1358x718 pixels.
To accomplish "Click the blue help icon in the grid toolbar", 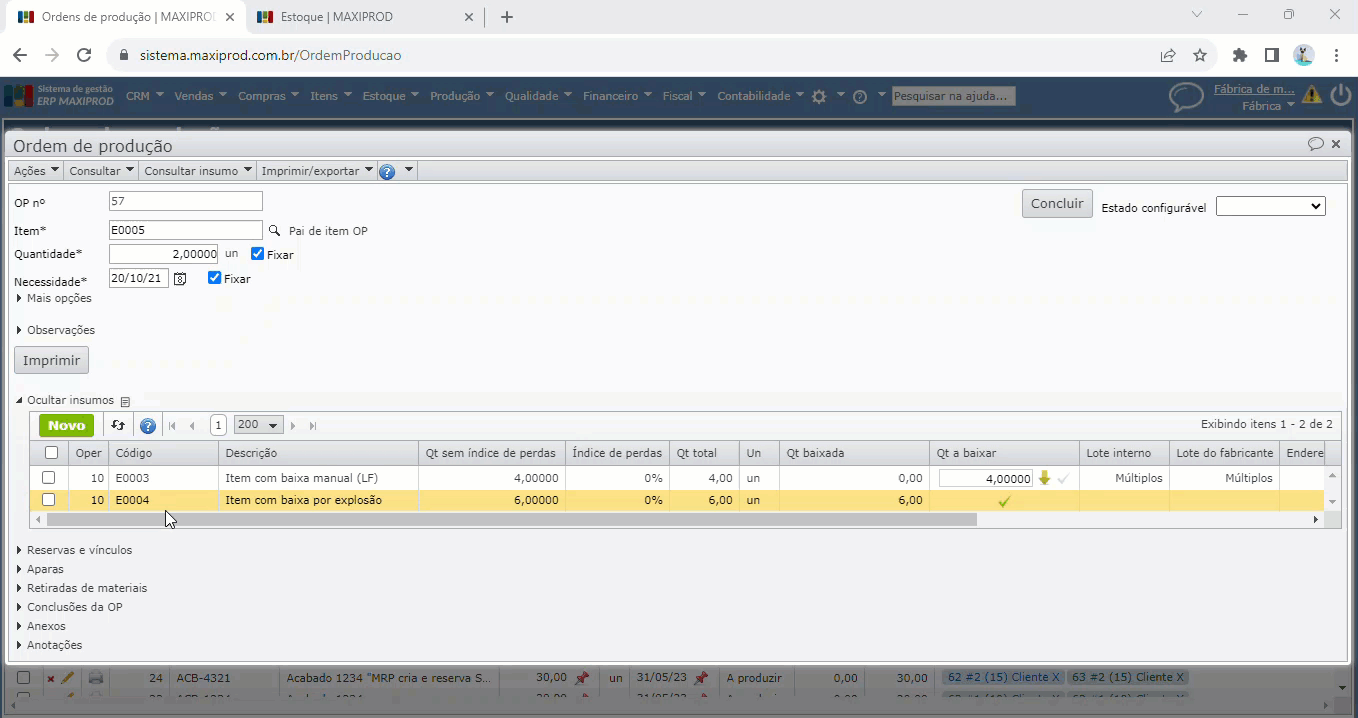I will coord(148,426).
